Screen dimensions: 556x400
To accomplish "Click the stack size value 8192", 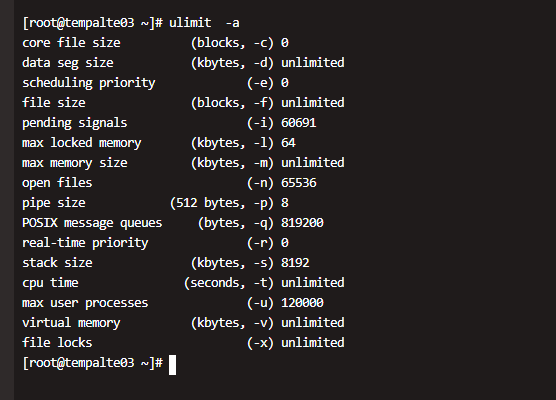I will click(295, 263).
